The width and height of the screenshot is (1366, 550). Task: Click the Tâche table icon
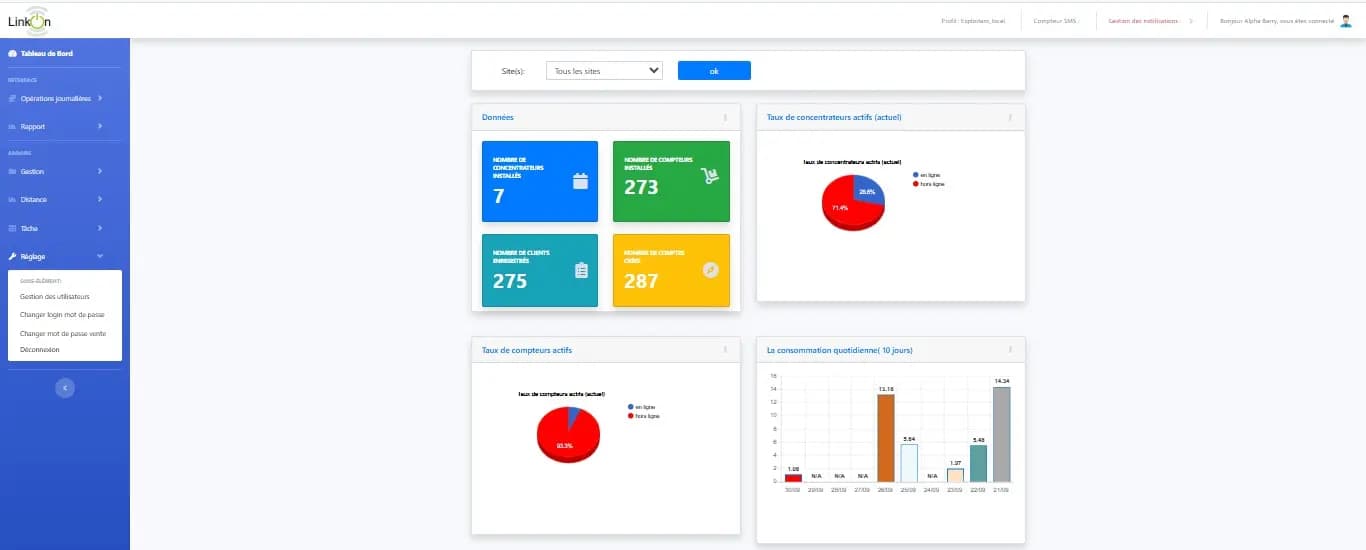[12, 228]
